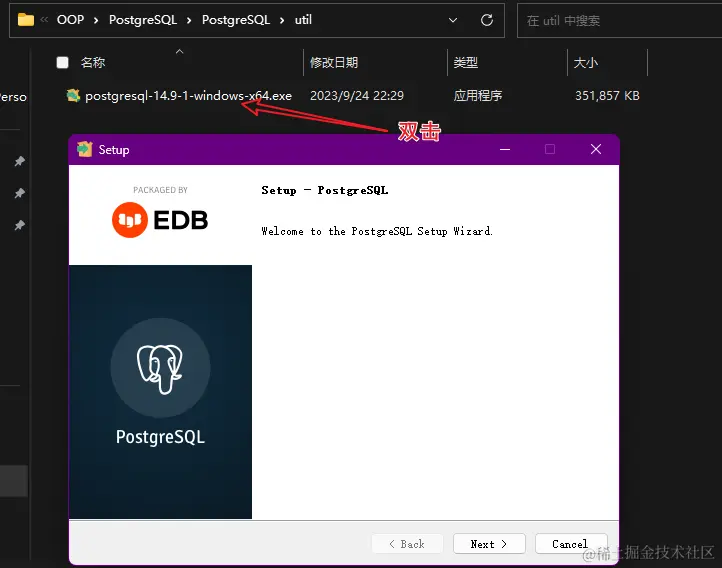
Task: Expand hidden breadcrumb path with « symbol
Action: 44,19
